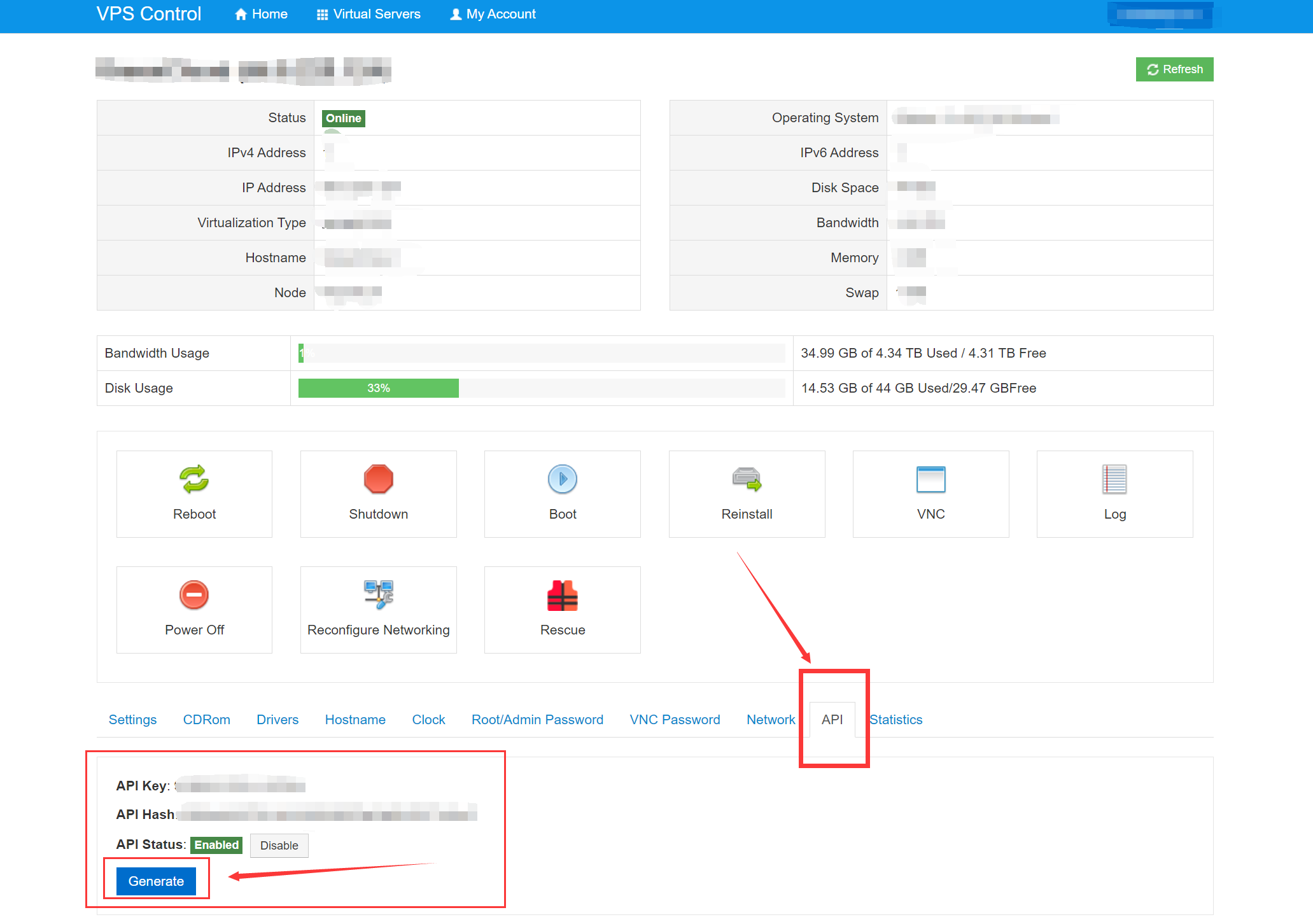Click the Rescue life-vest icon
Viewport: 1313px width, 924px height.
tap(562, 596)
